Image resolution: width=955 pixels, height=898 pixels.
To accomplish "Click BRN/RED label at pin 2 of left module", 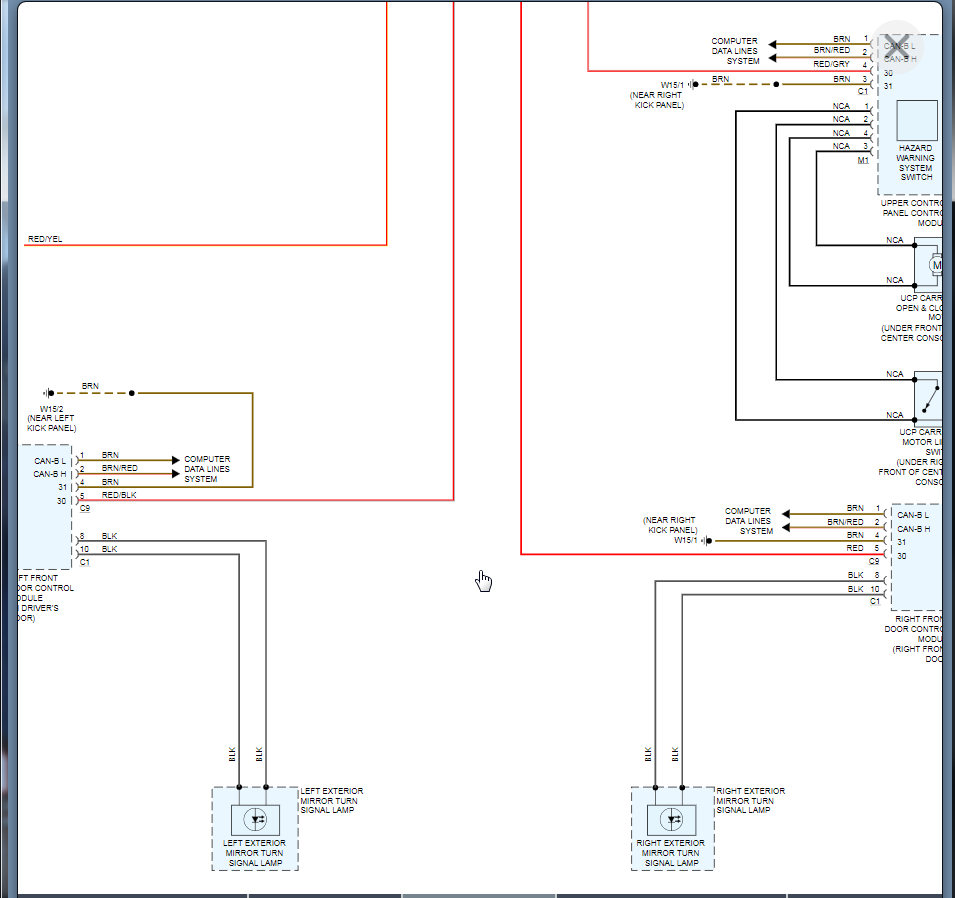I will coord(119,468).
